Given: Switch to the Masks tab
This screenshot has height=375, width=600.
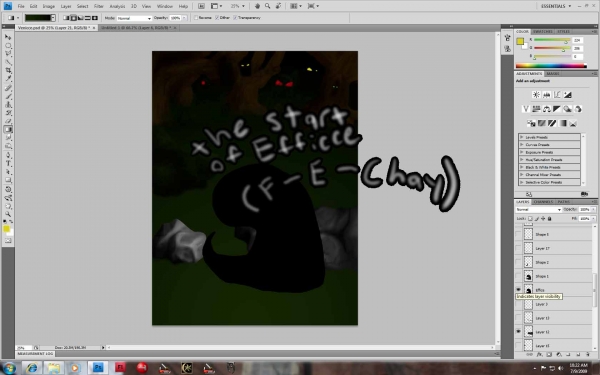Looking at the screenshot, I should pyautogui.click(x=552, y=73).
